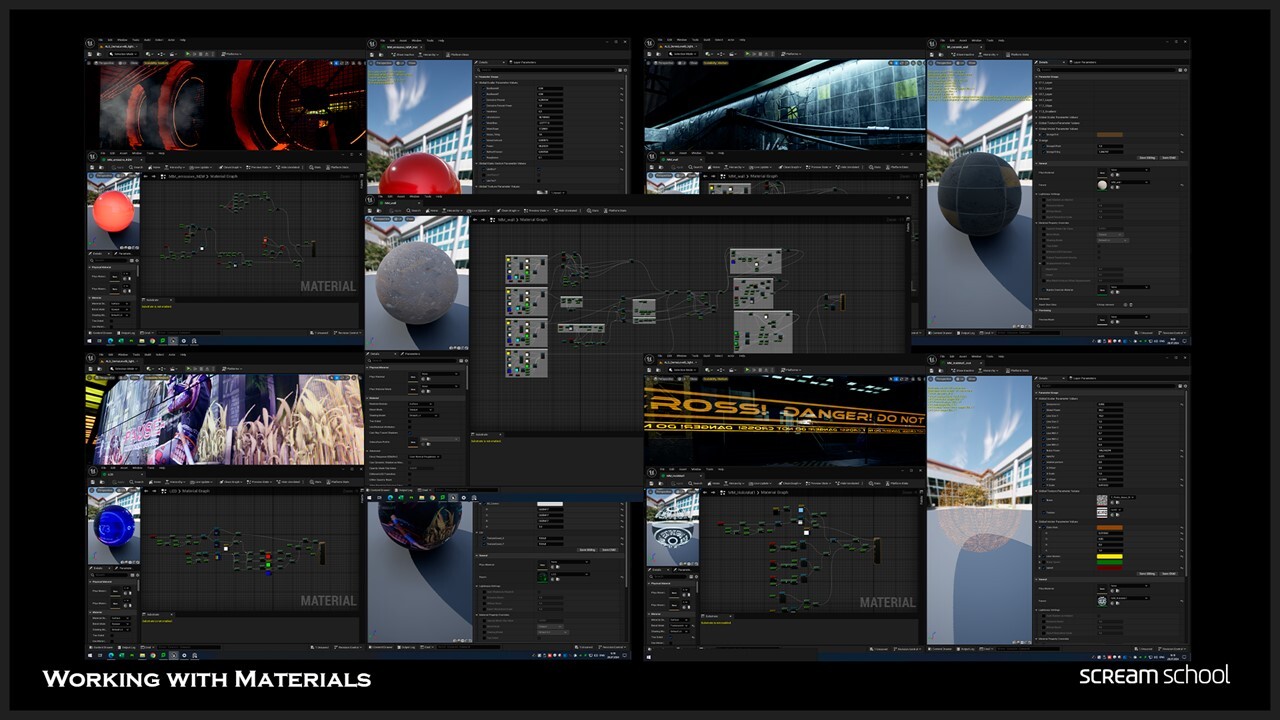Image resolution: width=1280 pixels, height=720 pixels.
Task: Switch to the Parameters tab in the center MM_wall editor
Action: pos(412,353)
